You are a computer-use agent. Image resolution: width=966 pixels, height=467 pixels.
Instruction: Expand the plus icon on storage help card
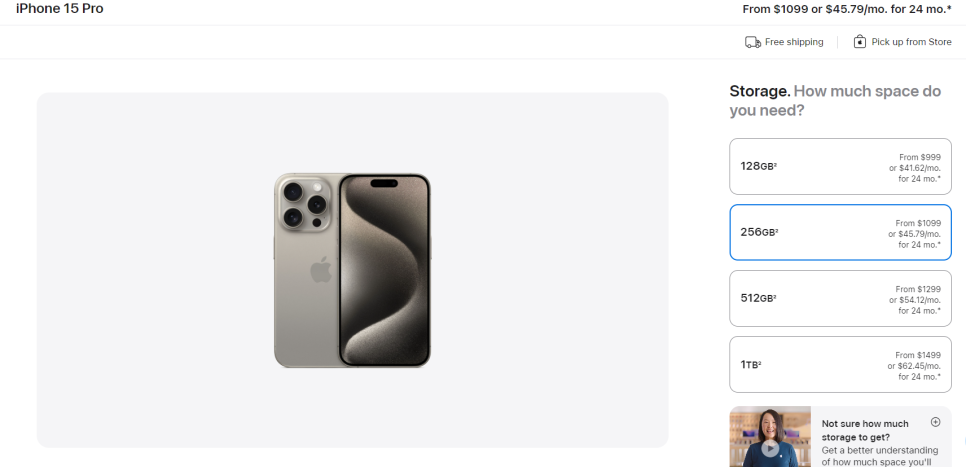935,422
